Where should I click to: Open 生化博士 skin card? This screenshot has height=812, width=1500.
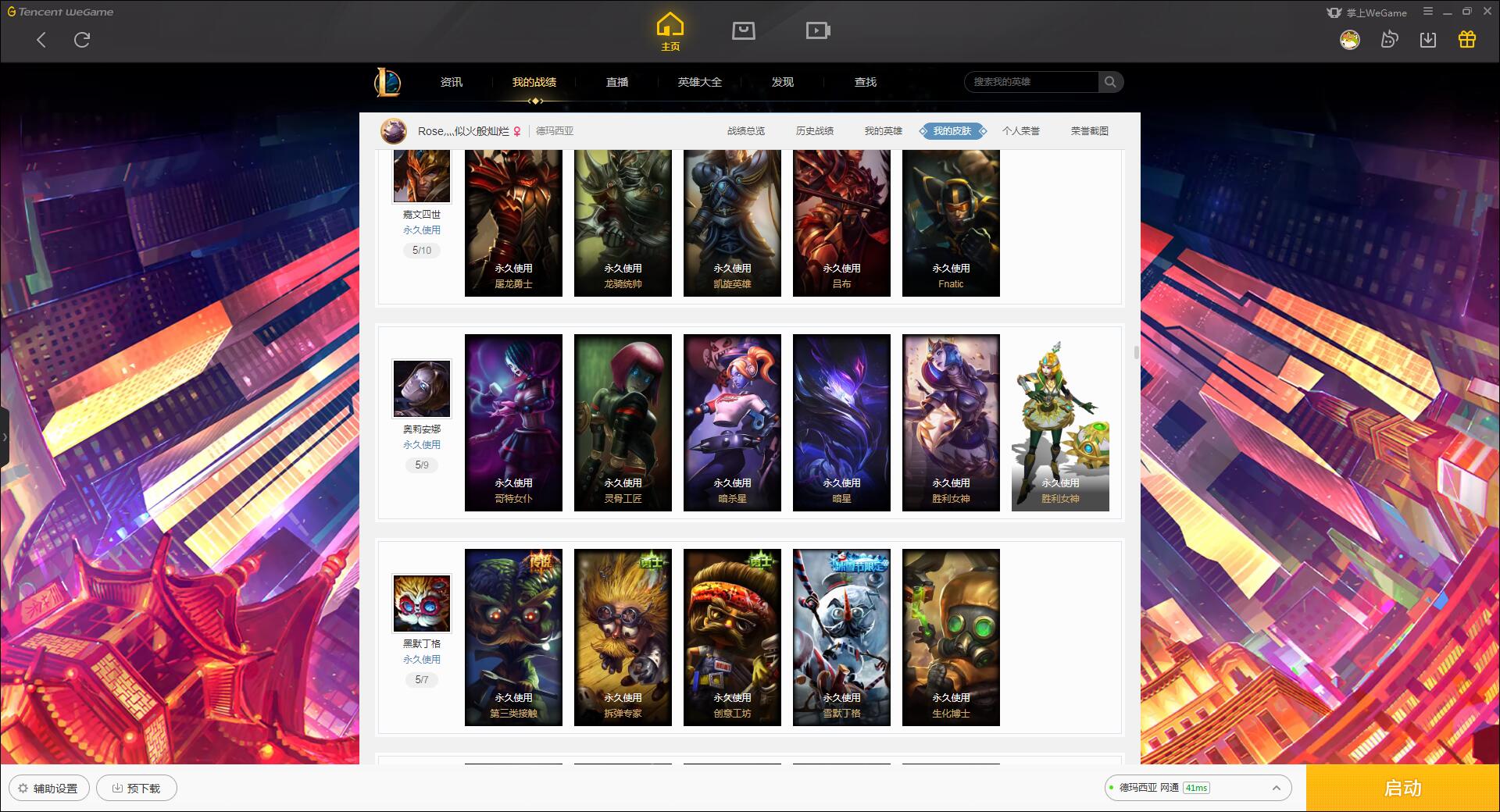pyautogui.click(x=951, y=637)
